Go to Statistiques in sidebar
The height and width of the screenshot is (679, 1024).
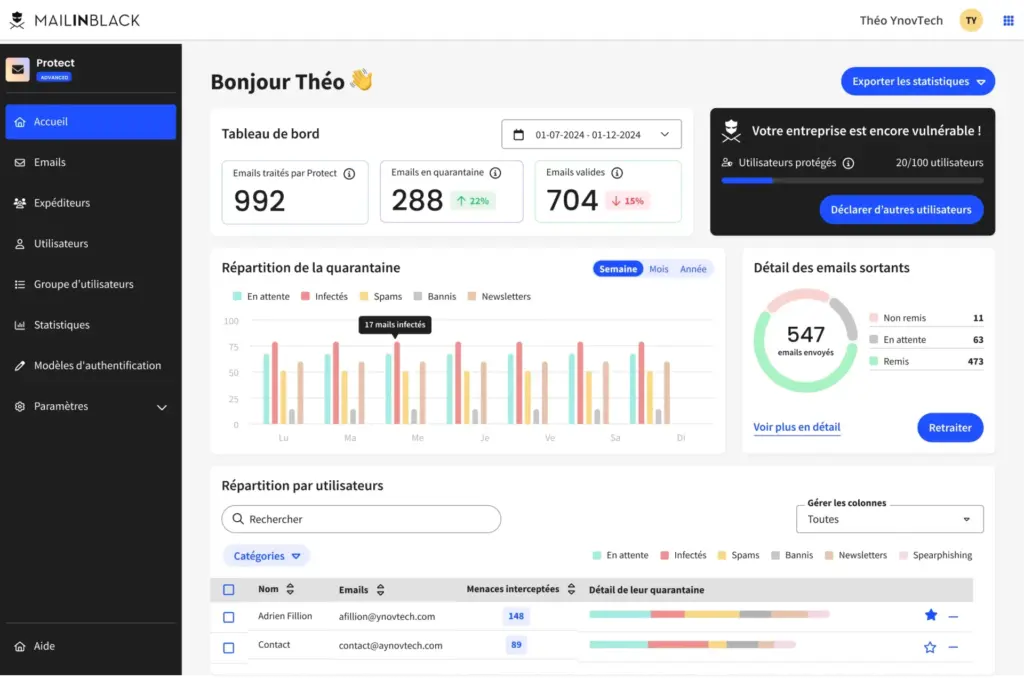[x=61, y=325]
